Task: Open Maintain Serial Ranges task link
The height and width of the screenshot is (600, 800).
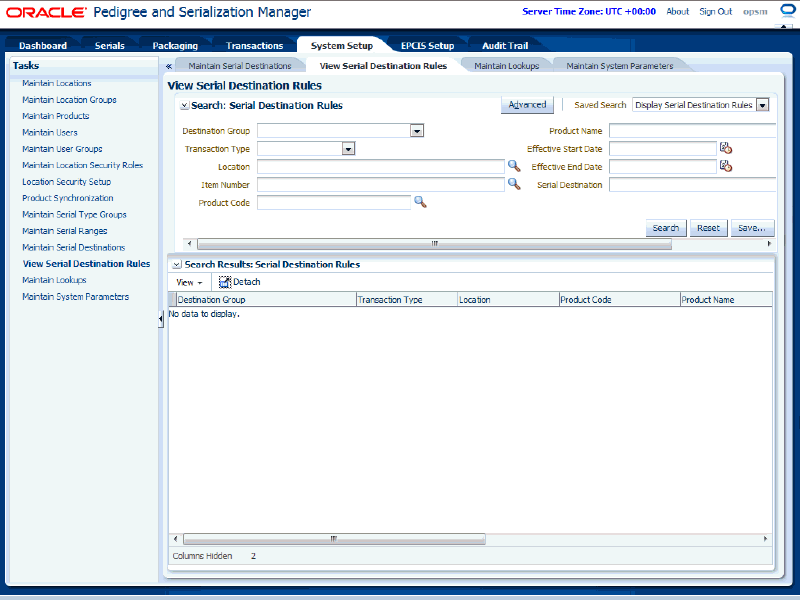Action: point(65,231)
